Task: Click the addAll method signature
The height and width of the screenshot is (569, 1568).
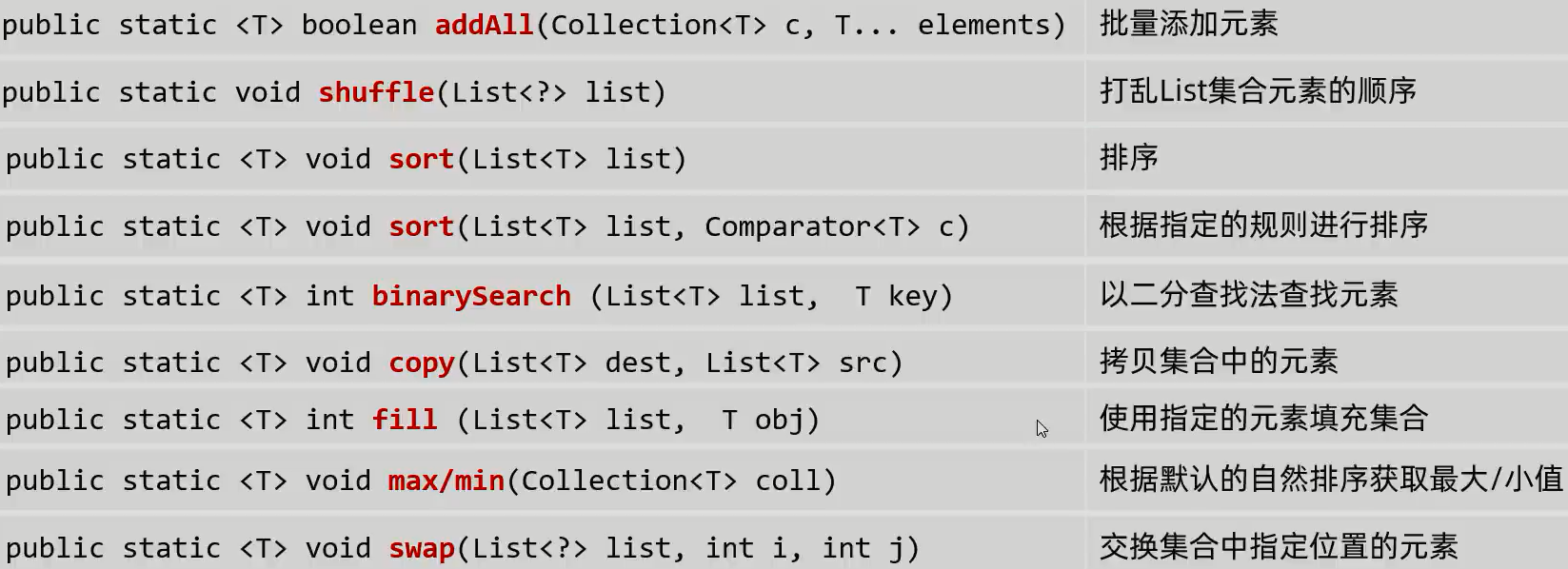Action: tap(534, 25)
